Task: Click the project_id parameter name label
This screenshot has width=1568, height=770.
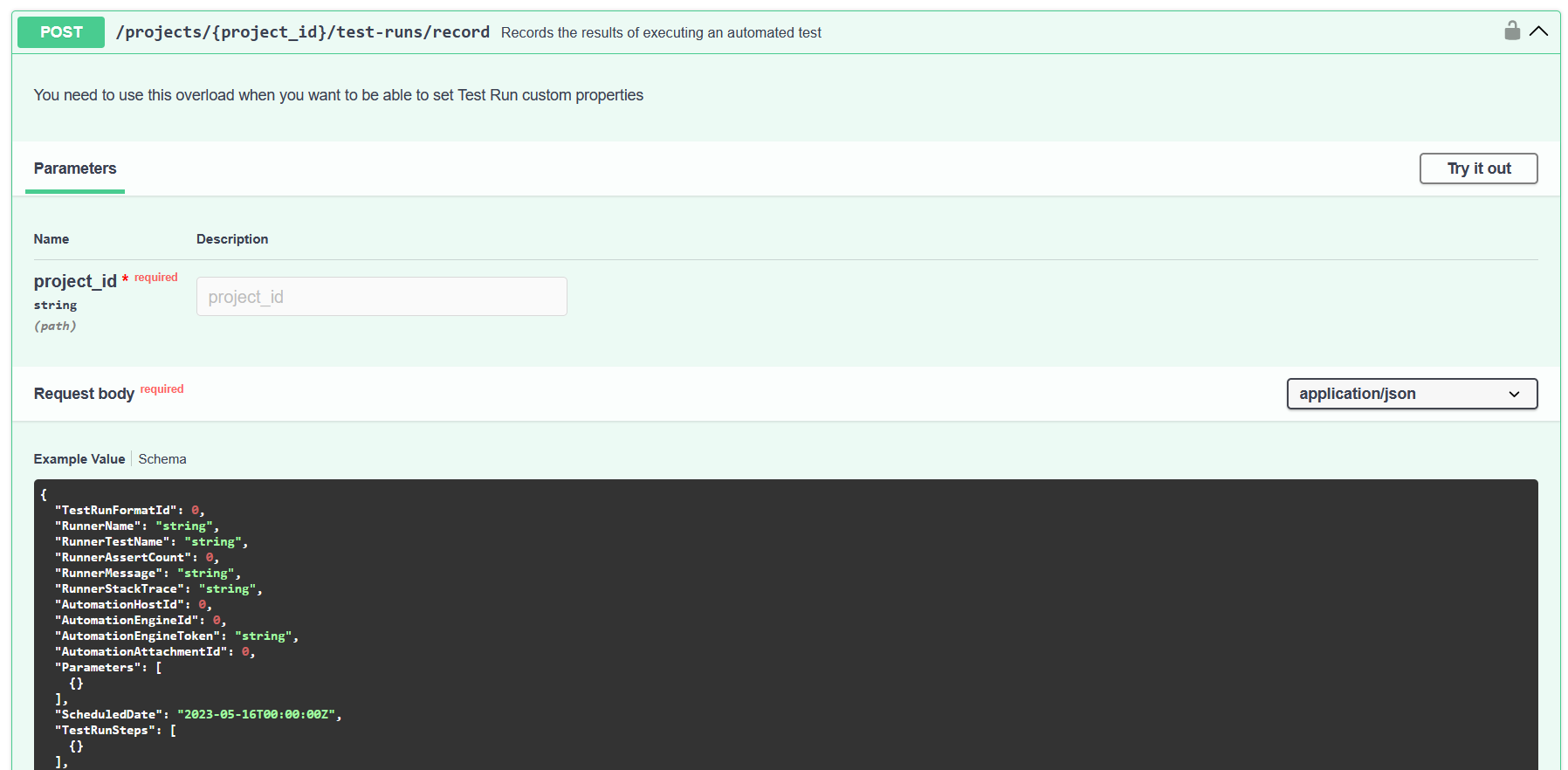Action: (75, 281)
